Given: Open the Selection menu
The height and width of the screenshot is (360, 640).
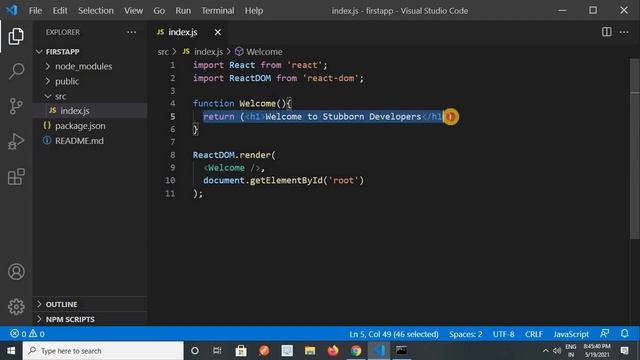Looking at the screenshot, I should coord(96,11).
